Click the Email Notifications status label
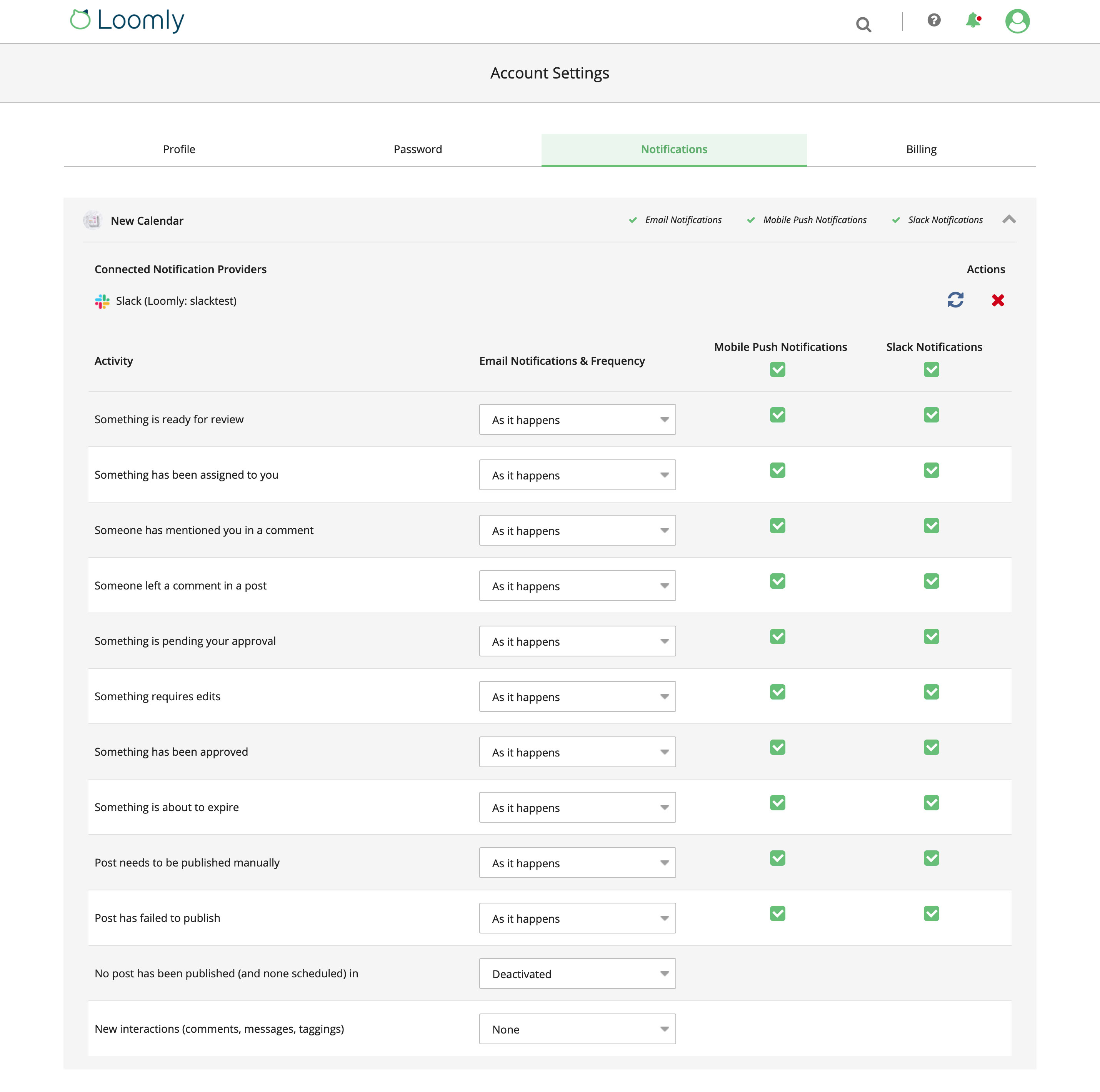1100x1092 pixels. [683, 220]
